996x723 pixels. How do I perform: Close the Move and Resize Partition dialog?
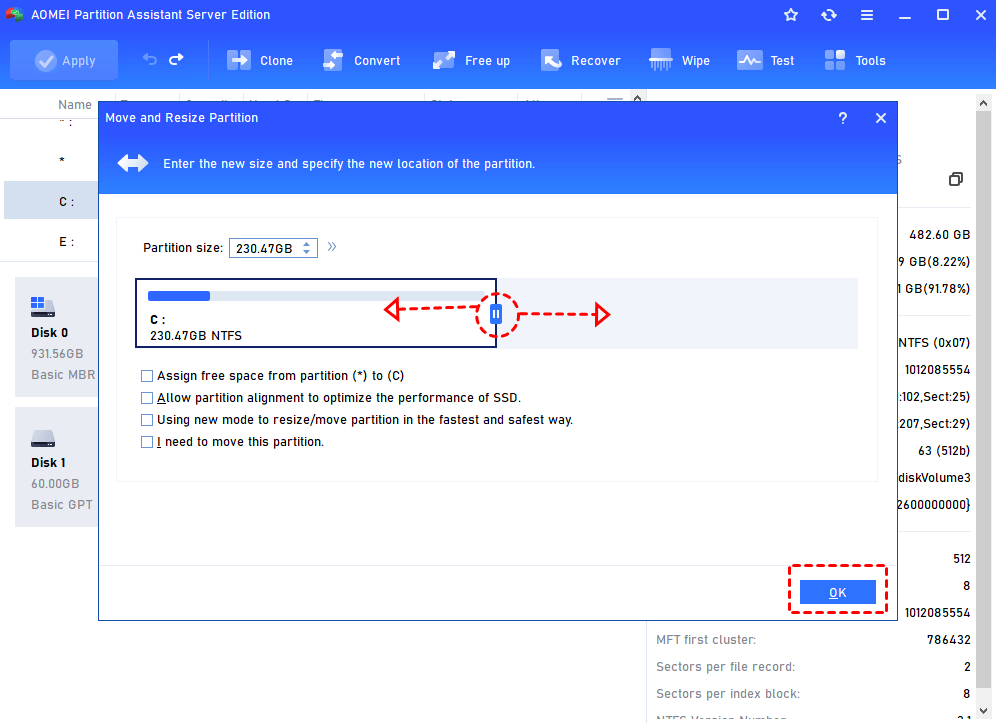pyautogui.click(x=881, y=118)
